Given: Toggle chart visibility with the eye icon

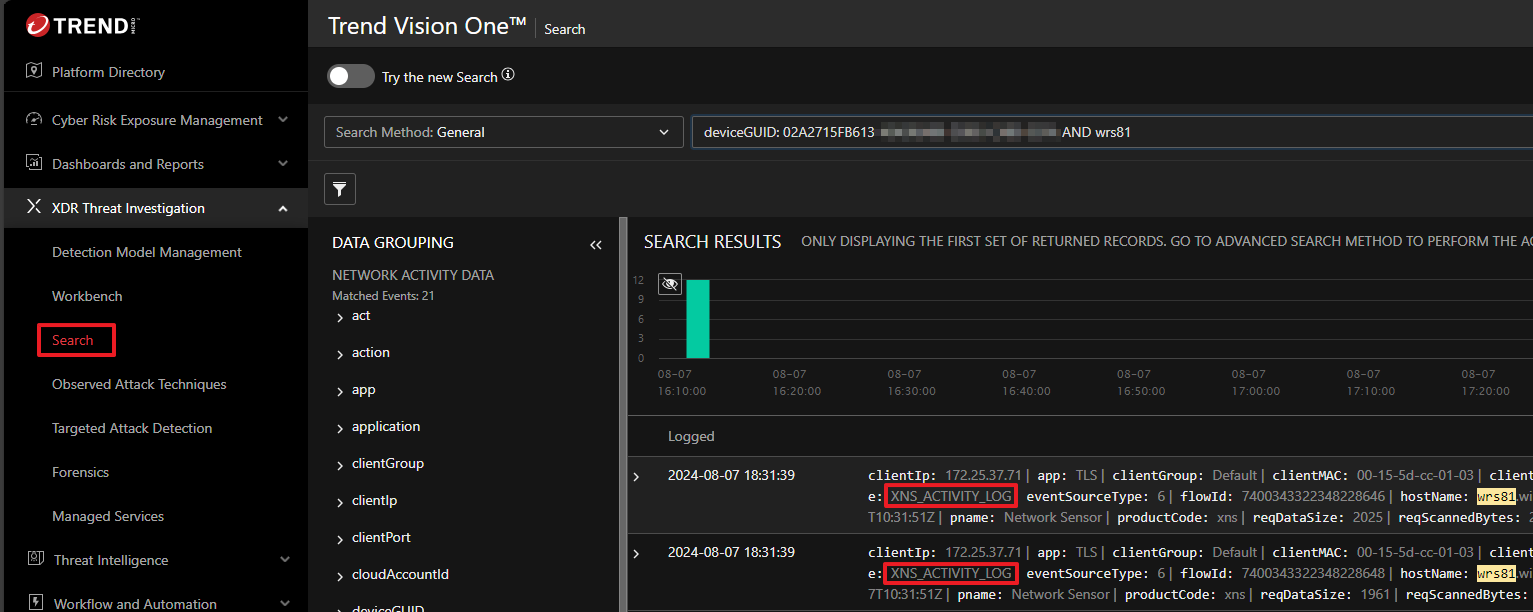Looking at the screenshot, I should pos(670,285).
